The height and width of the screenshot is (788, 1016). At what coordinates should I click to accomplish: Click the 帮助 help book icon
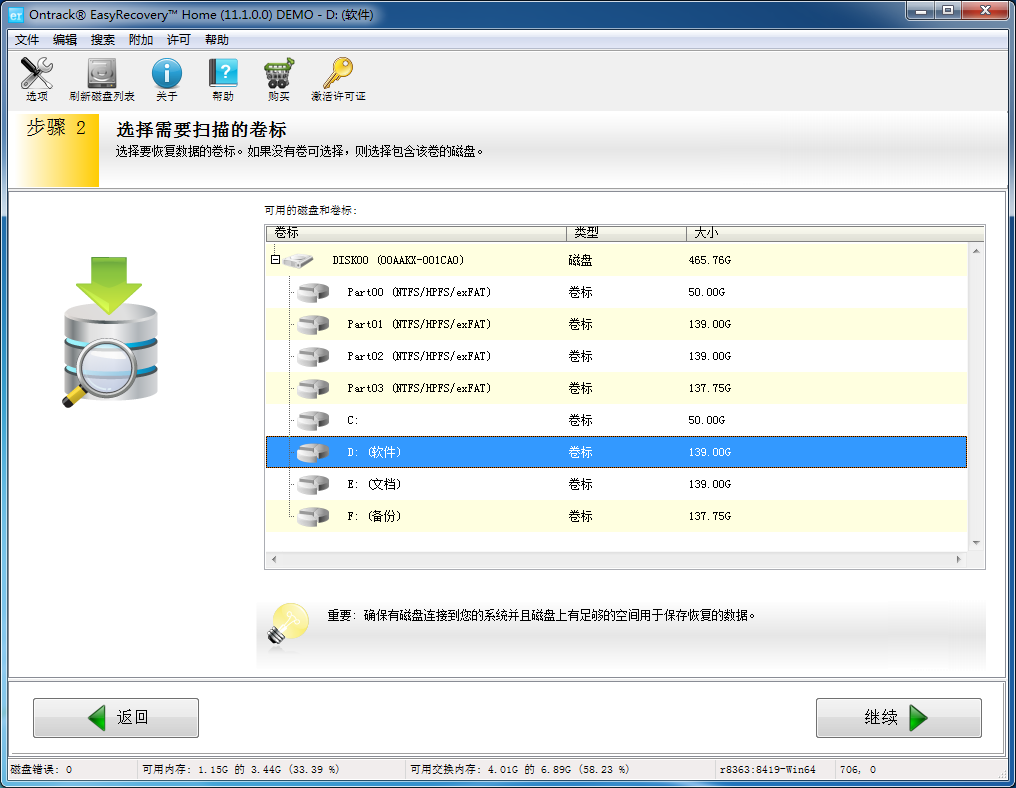222,74
